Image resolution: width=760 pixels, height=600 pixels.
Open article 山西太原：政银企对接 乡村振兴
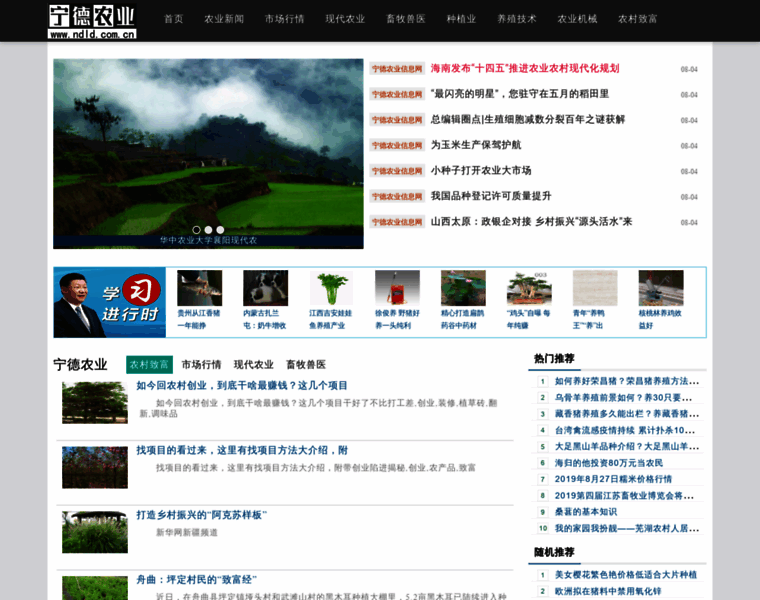click(531, 221)
